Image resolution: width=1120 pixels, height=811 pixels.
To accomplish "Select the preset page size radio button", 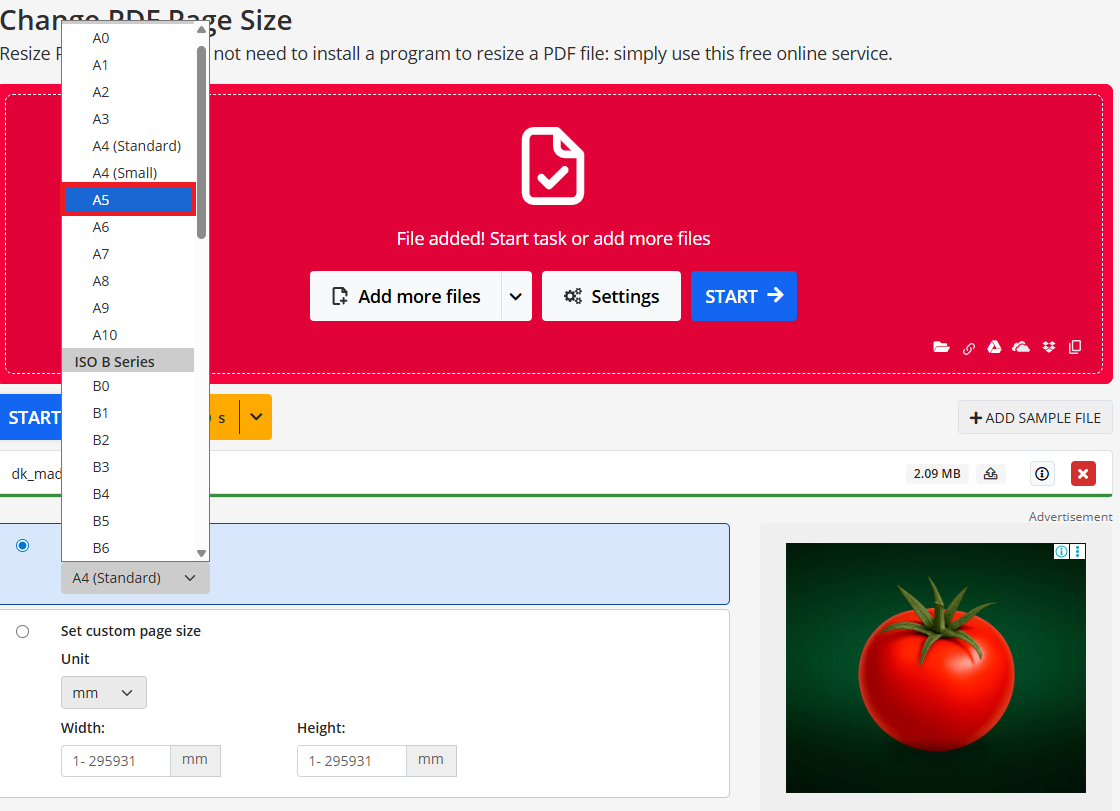I will (23, 546).
